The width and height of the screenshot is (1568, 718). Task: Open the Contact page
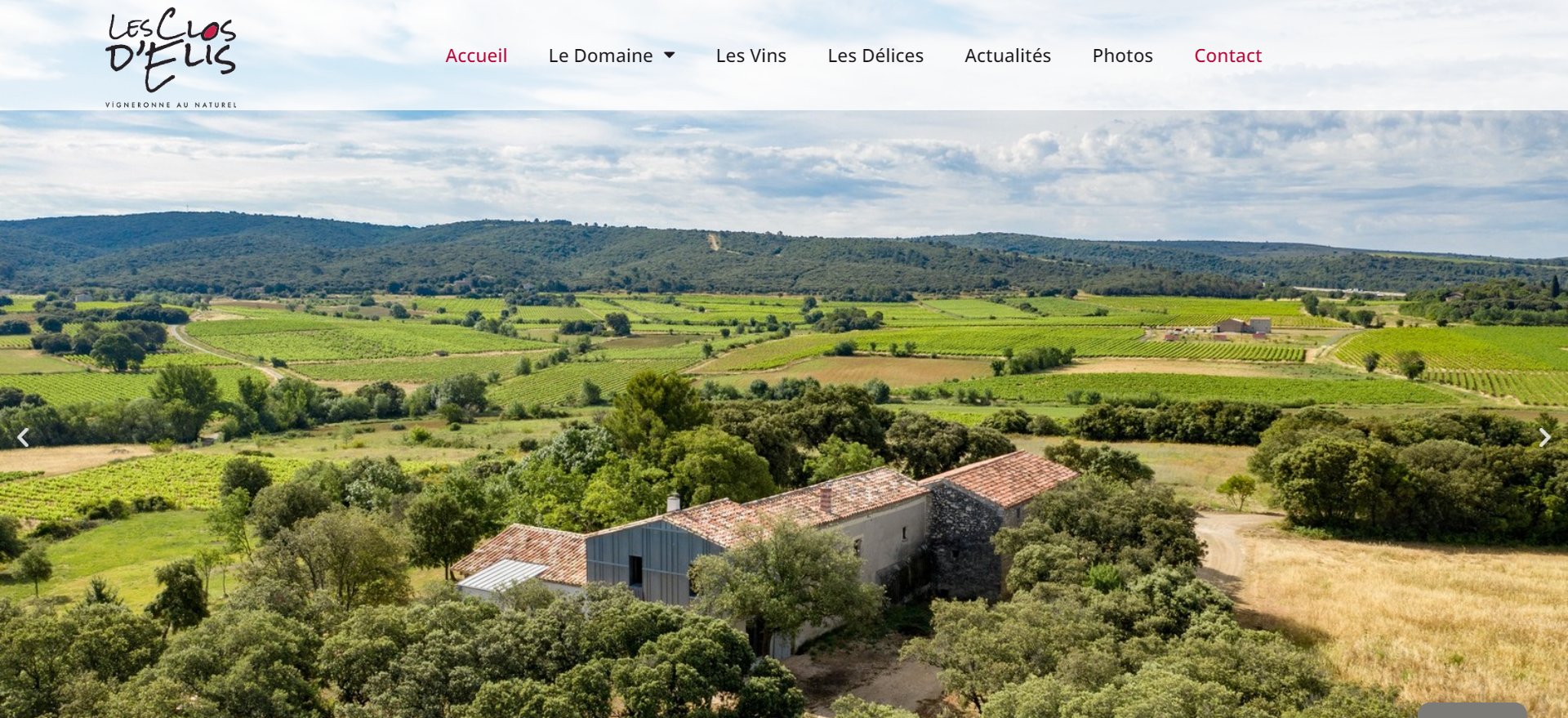pos(1227,56)
